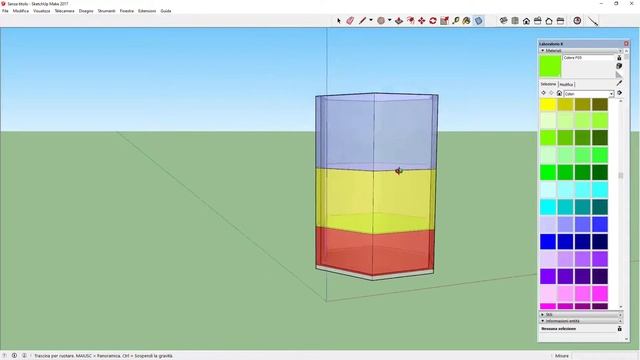Viewport: 640px width, 360px height.
Task: Choose the dark olive swatch
Action: (x=600, y=104)
